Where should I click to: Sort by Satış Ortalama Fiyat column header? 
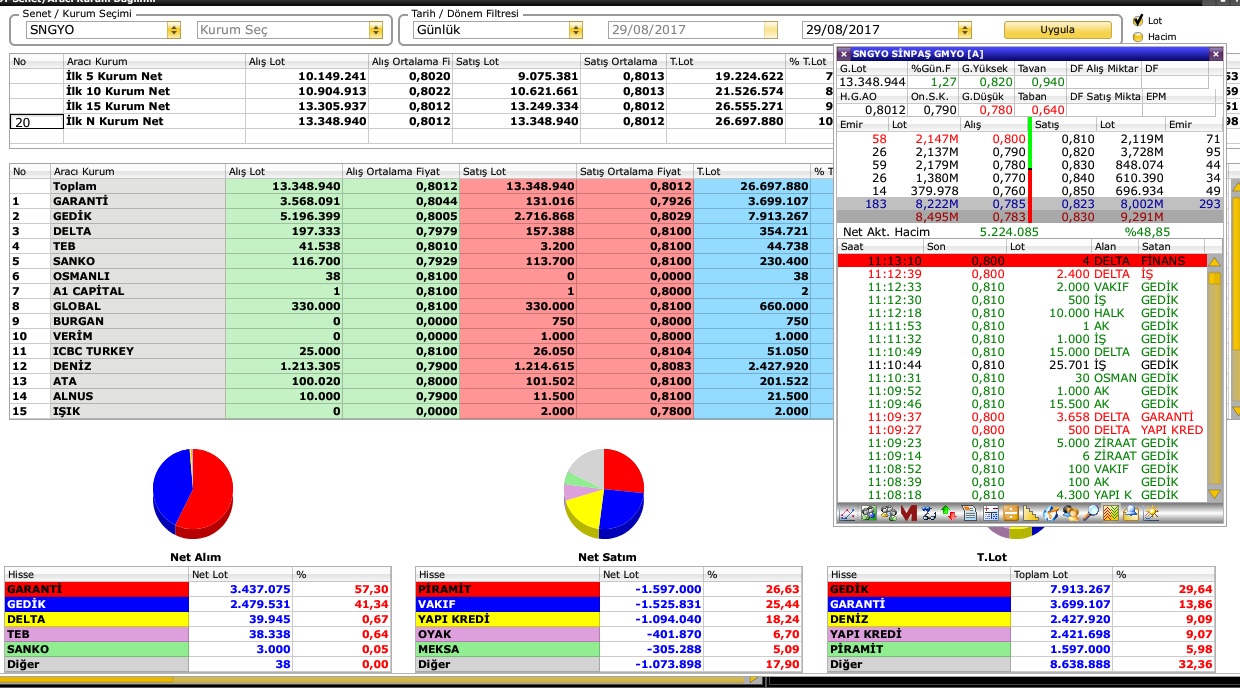(x=635, y=171)
